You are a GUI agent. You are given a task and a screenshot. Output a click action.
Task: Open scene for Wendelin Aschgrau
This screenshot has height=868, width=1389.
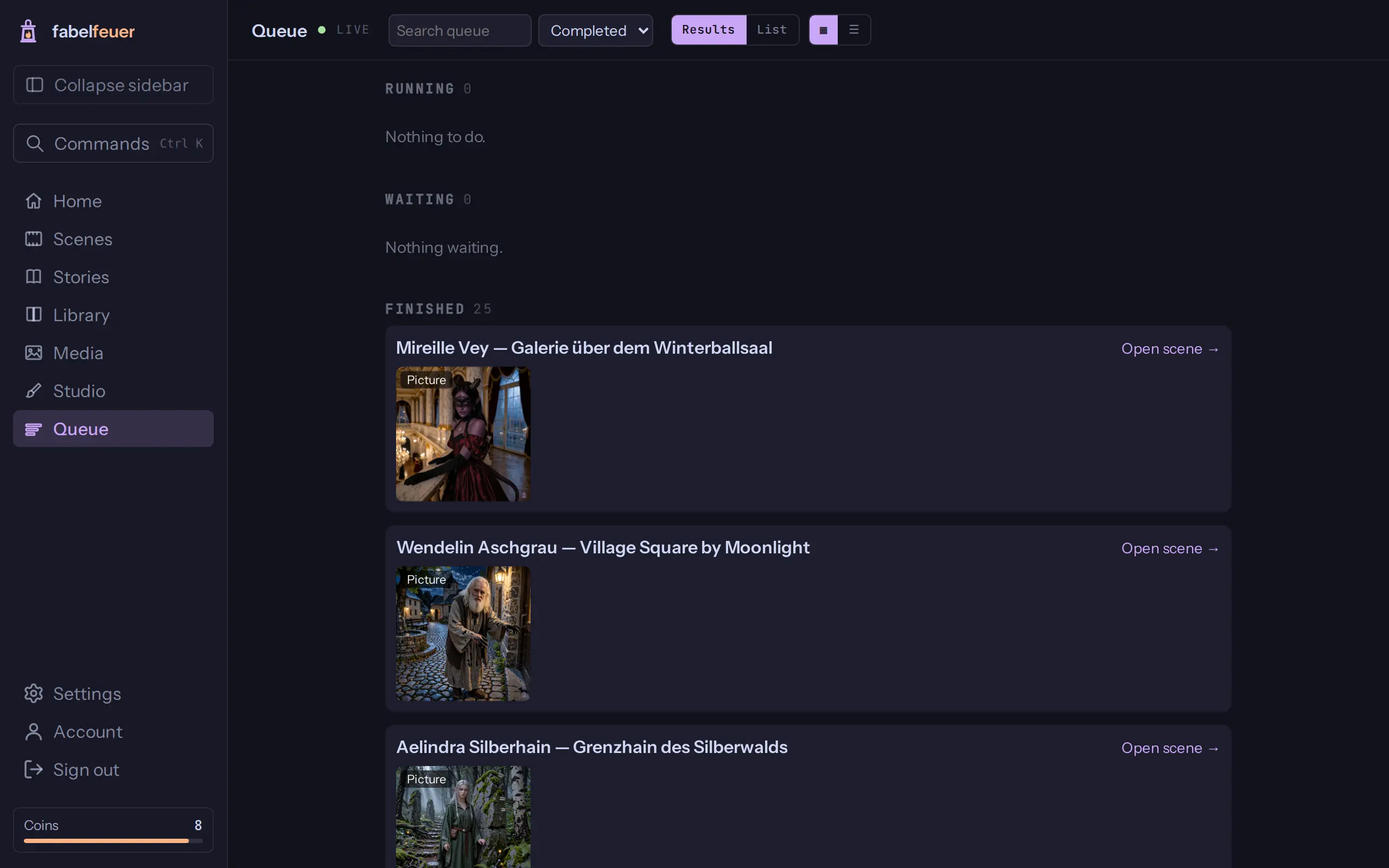click(x=1170, y=548)
